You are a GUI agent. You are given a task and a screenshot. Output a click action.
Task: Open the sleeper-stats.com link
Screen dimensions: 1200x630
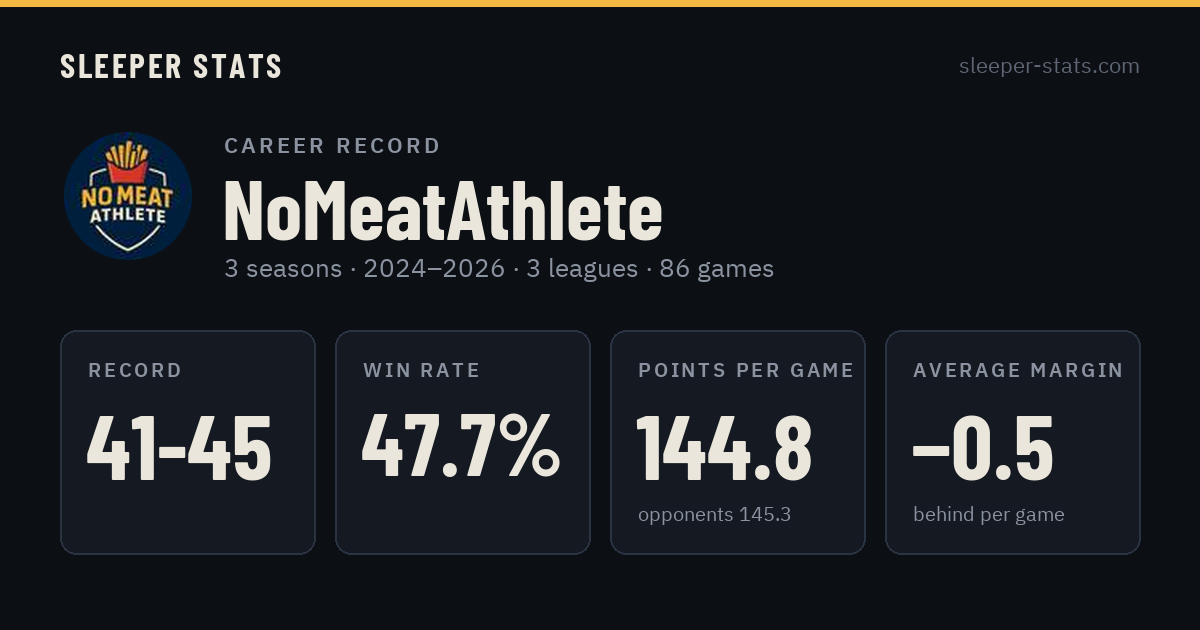coord(1049,66)
